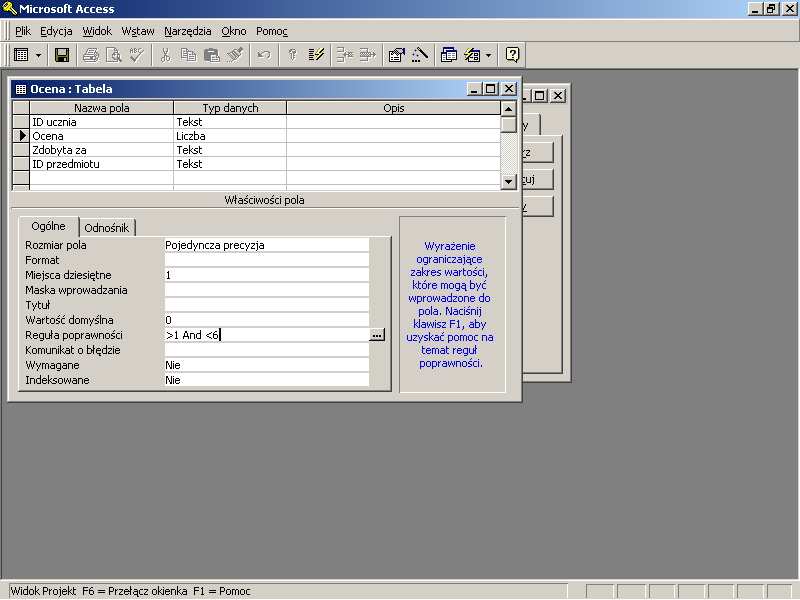Click the Delete Rows toolbar icon
The image size is (800, 600).
368,55
